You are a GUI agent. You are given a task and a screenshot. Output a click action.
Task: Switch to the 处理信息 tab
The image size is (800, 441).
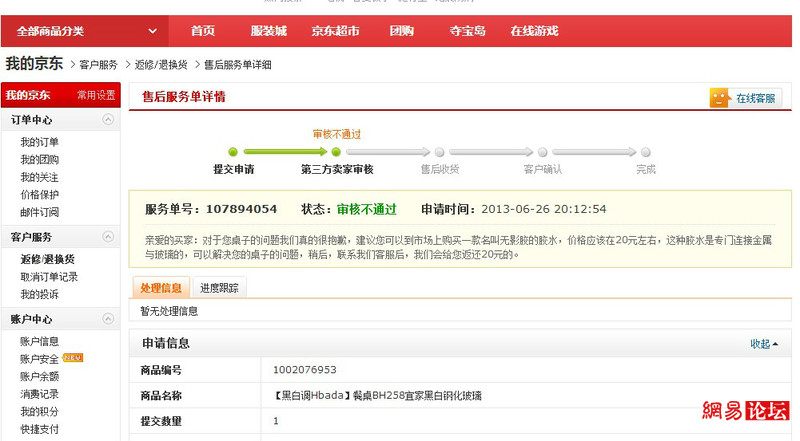click(x=161, y=288)
